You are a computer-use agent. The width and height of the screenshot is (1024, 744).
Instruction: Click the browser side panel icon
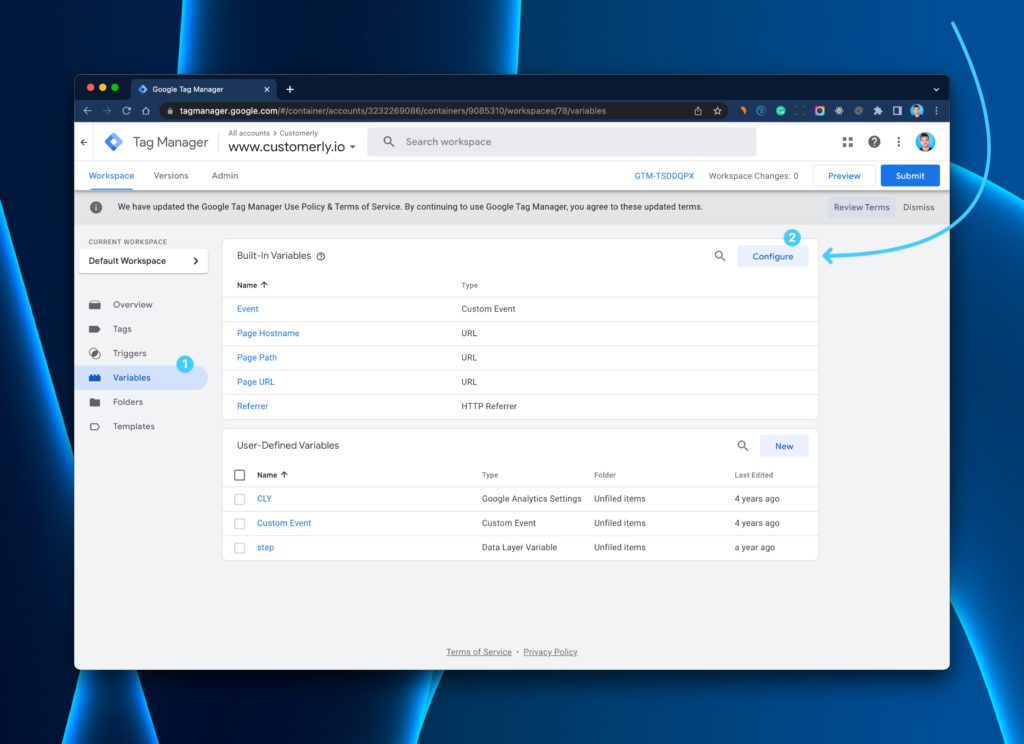897,111
